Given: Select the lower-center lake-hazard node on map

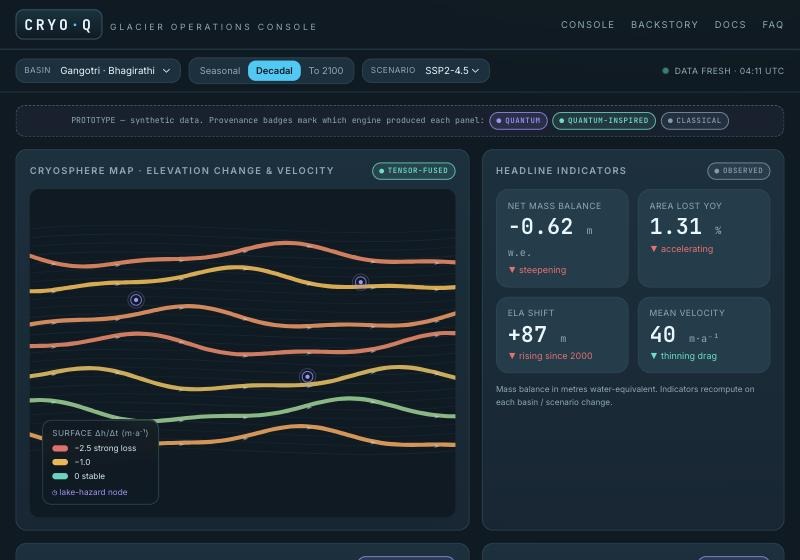Looking at the screenshot, I should tap(307, 376).
